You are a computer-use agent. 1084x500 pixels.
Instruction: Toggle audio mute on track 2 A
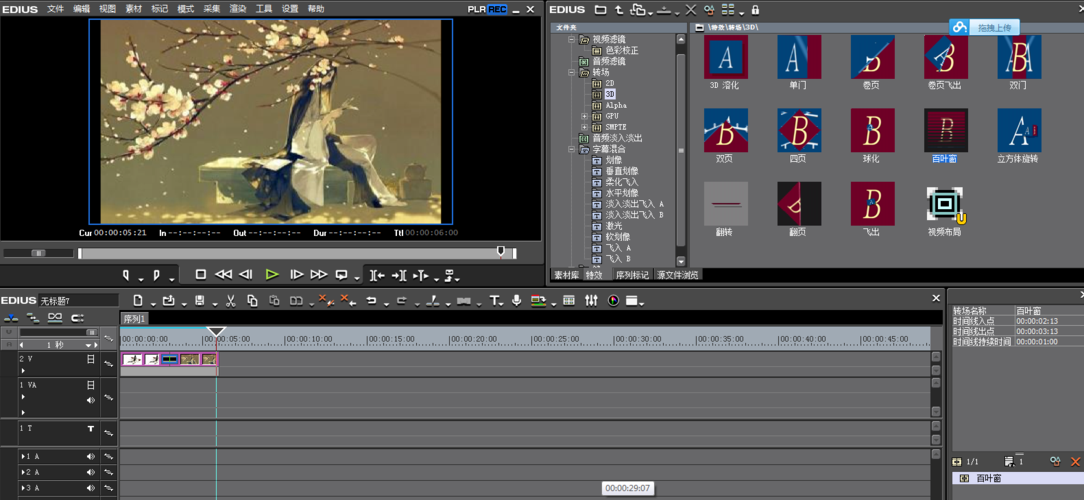click(x=91, y=472)
